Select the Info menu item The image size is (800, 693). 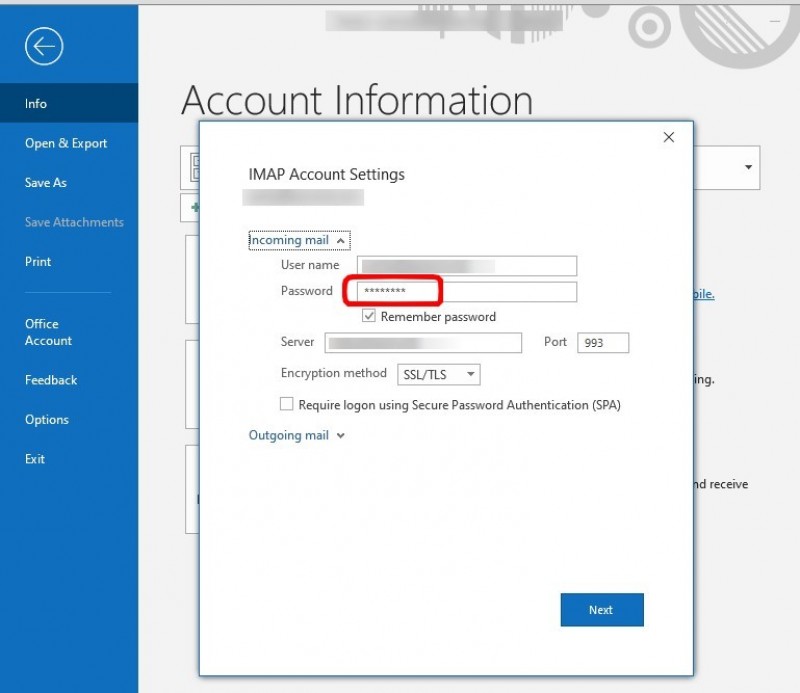(x=36, y=103)
